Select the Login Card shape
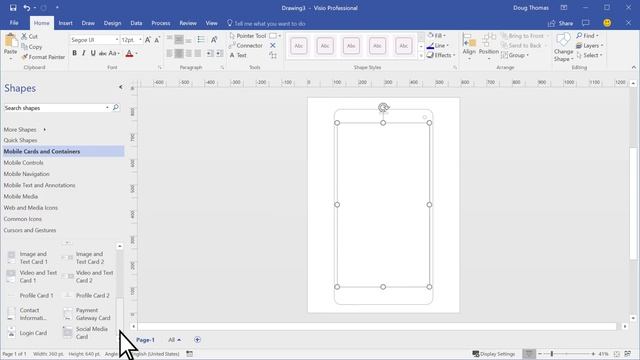 28,333
